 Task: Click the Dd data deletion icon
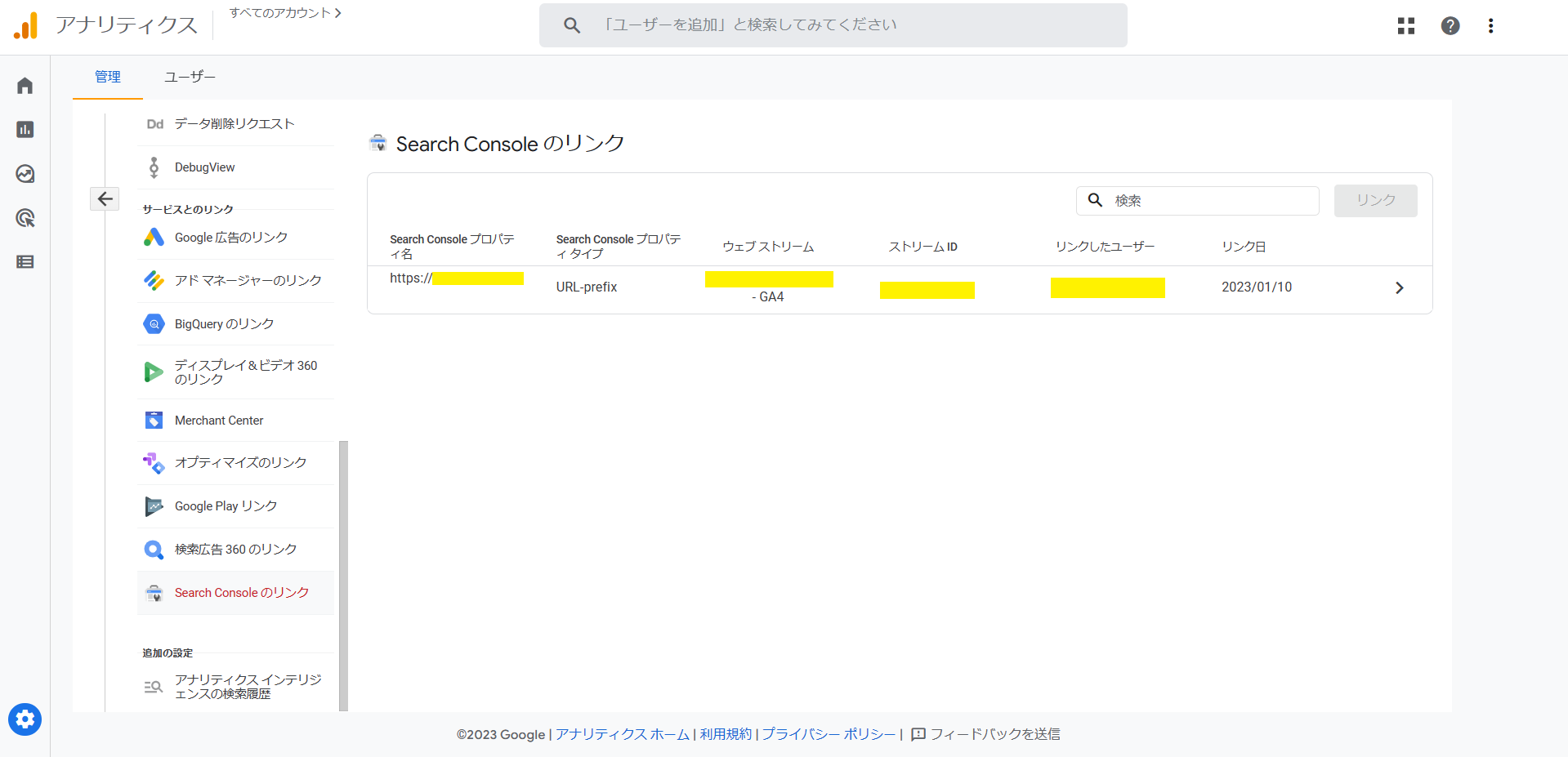click(x=155, y=124)
